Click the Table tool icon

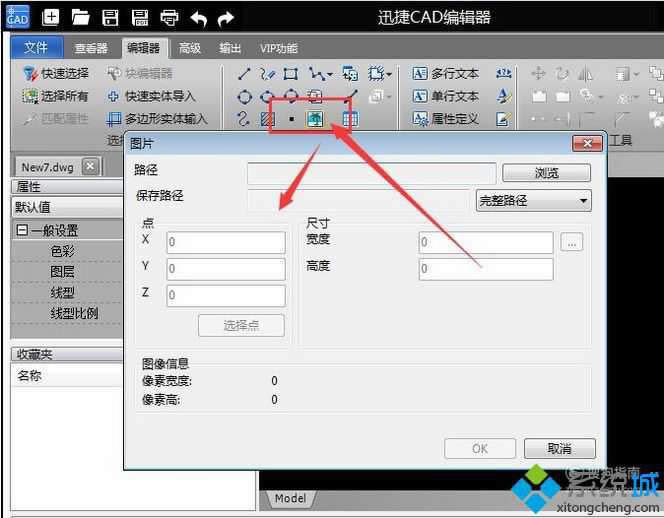click(x=350, y=119)
